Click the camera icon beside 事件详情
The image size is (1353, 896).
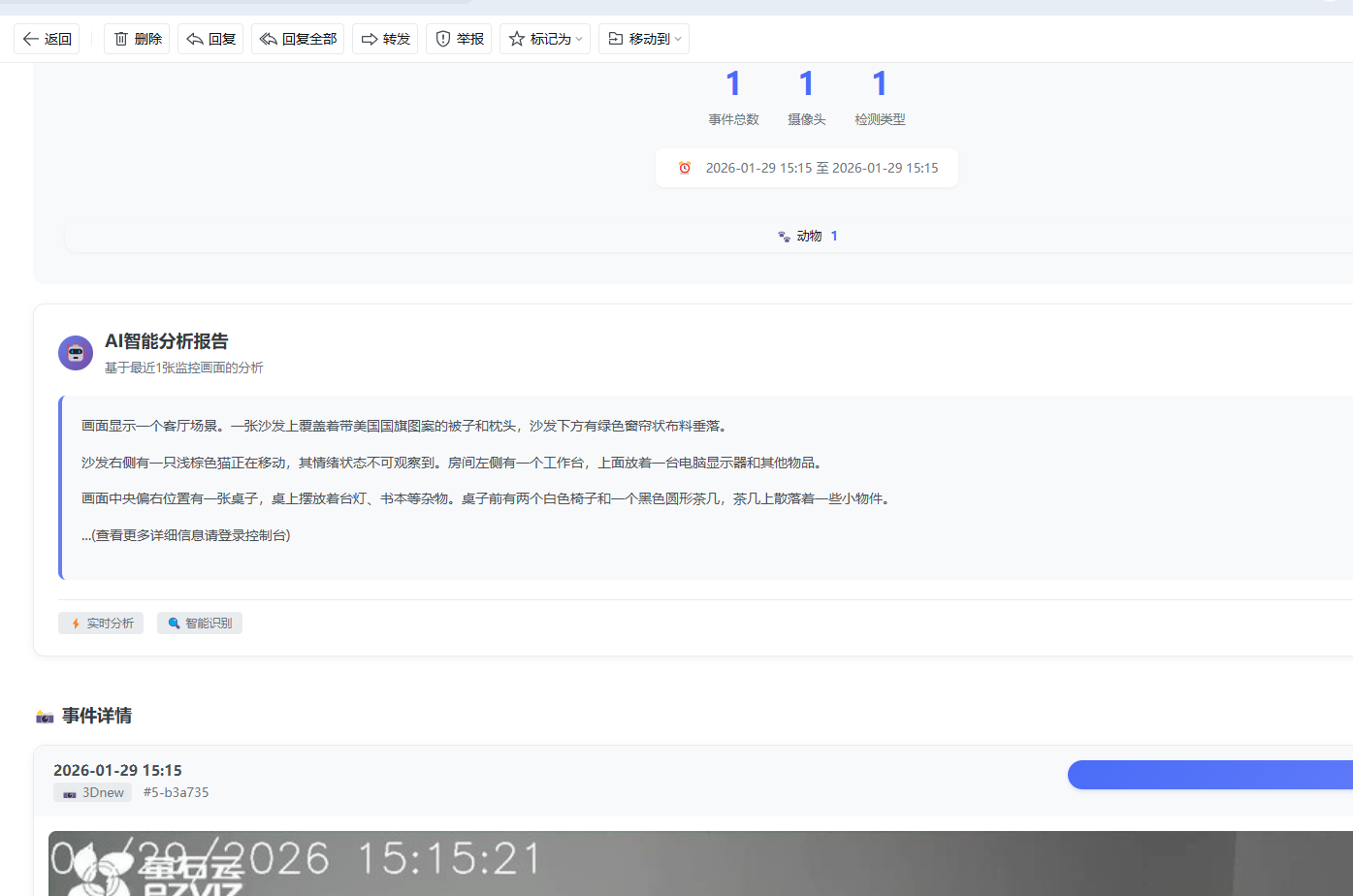point(45,717)
